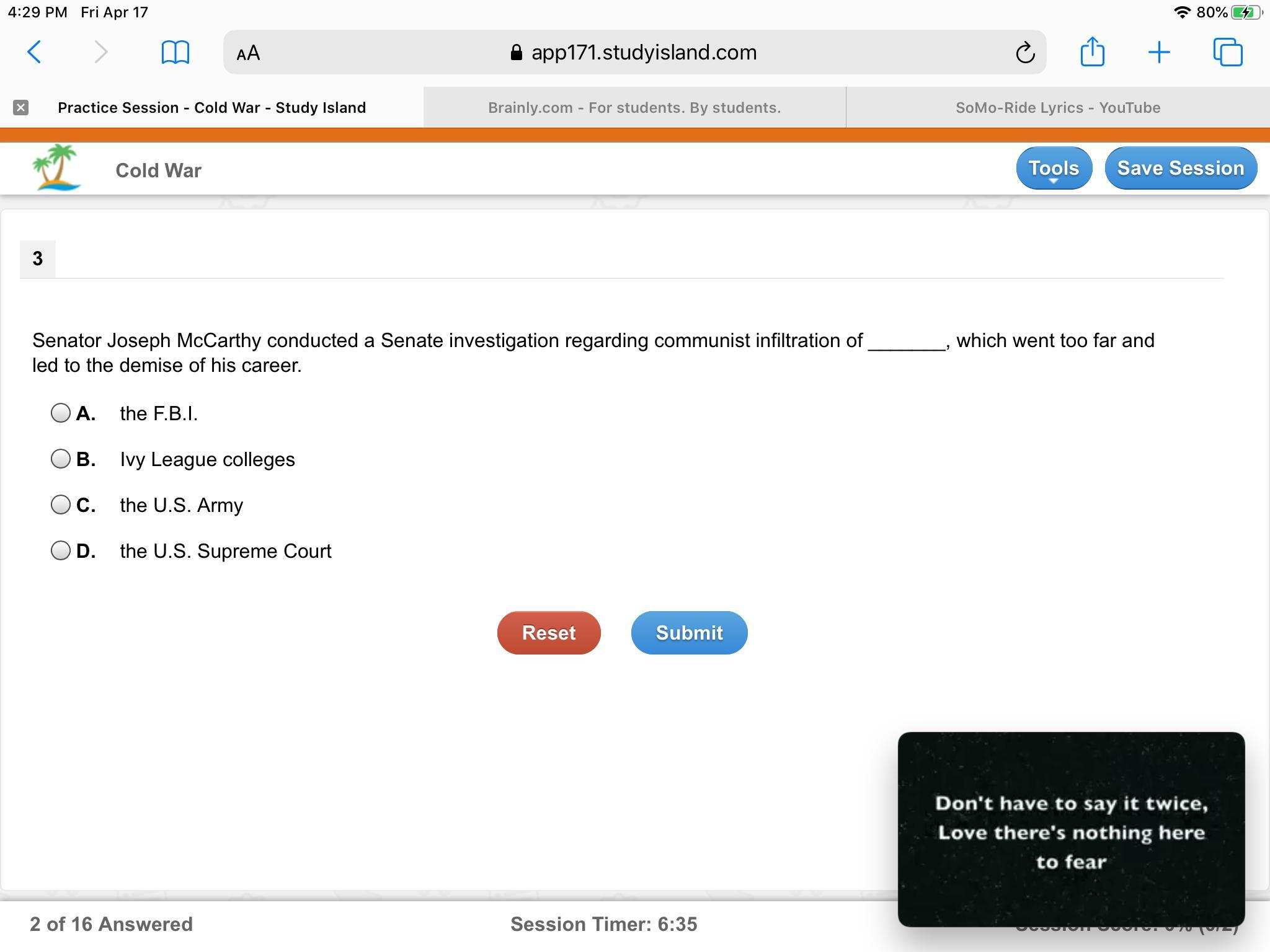Tap the picture-in-picture lyrics video
Viewport: 1270px width, 952px height.
coord(1071,829)
